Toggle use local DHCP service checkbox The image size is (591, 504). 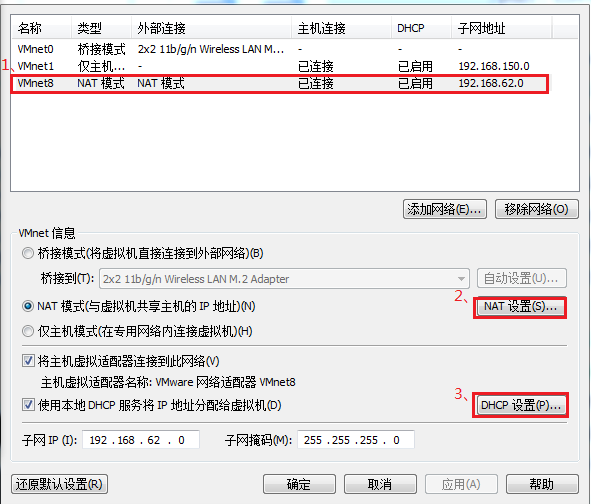click(x=28, y=405)
